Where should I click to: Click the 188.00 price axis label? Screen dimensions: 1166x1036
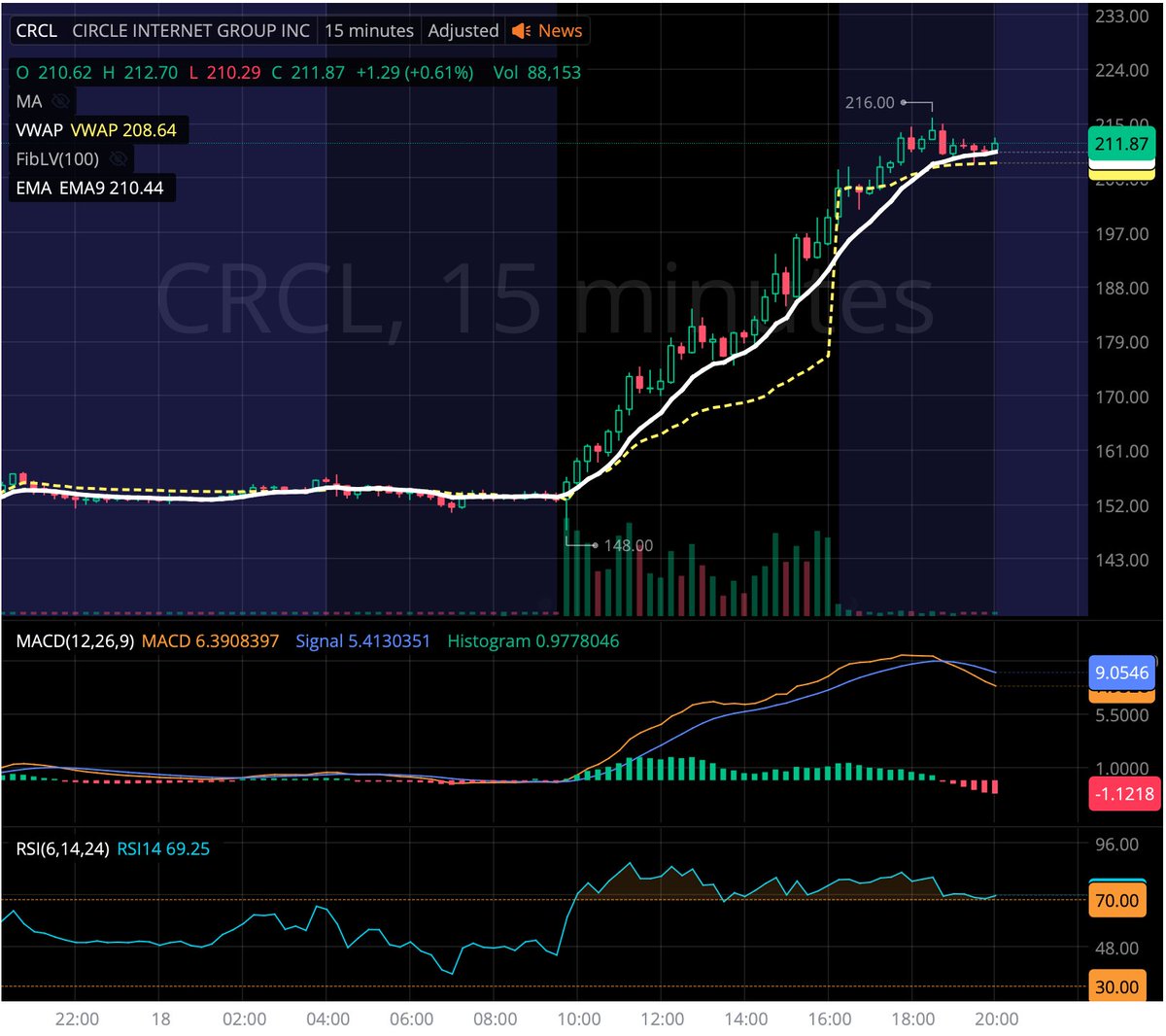(x=1121, y=289)
